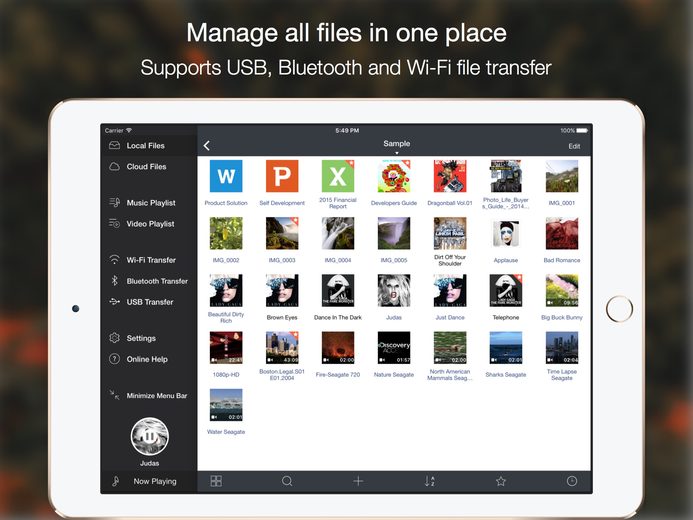Pause the Judas track playing
Viewport: 693px width, 520px height.
tap(149, 436)
